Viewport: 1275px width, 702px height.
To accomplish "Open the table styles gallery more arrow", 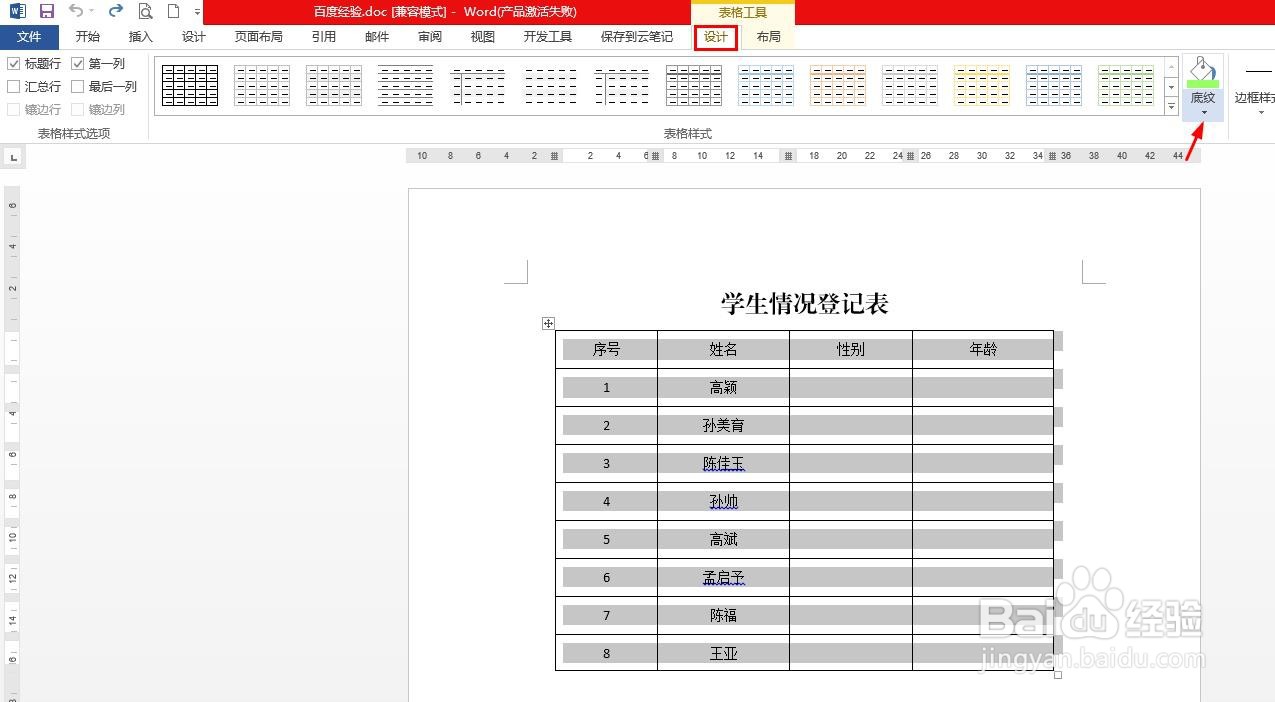I will [x=1171, y=106].
